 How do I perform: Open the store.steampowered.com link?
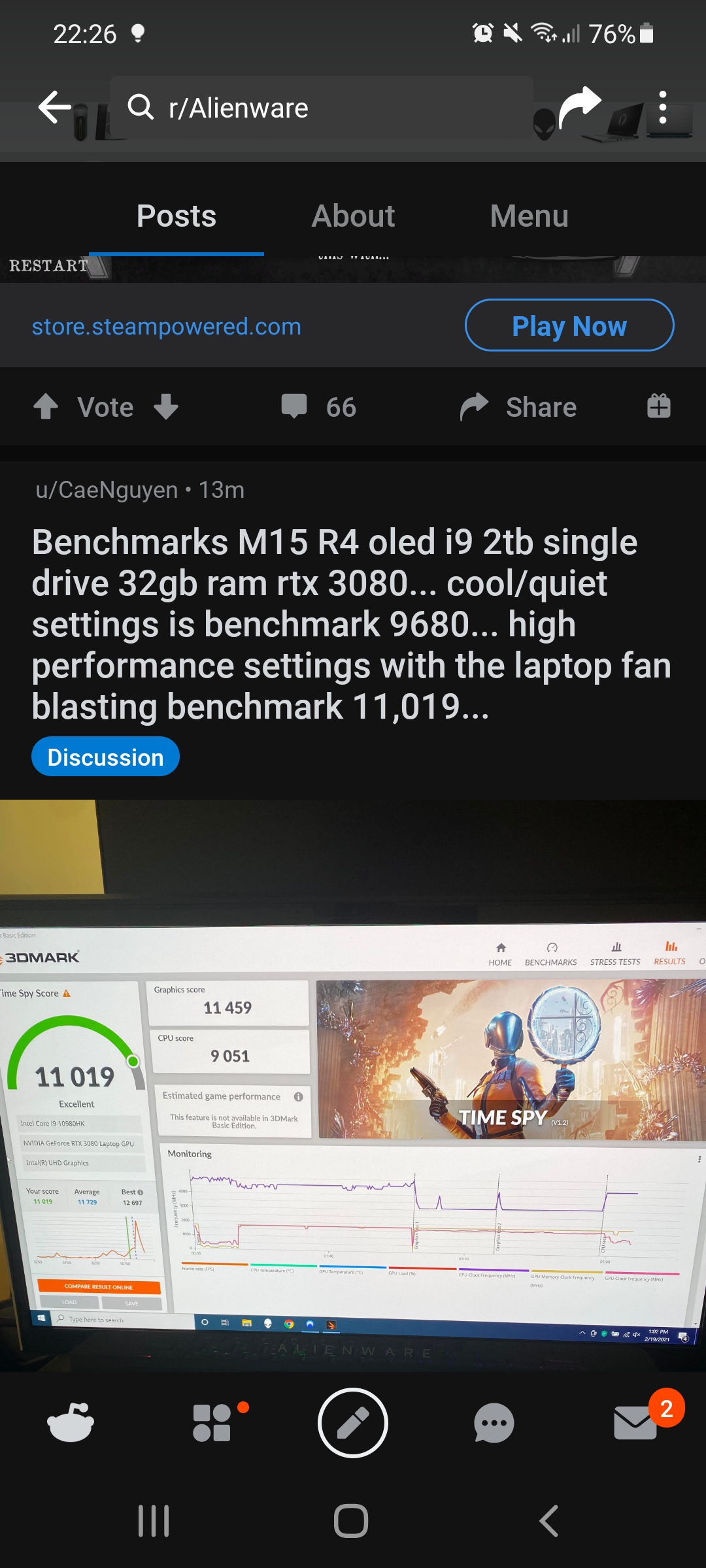[167, 326]
